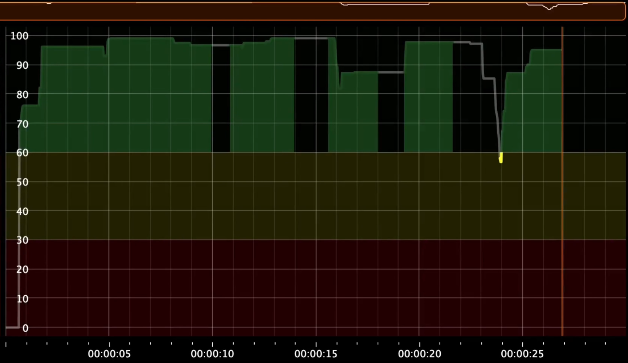The width and height of the screenshot is (628, 363).
Task: Click the black gap before 00:00:15
Action: [311, 96]
